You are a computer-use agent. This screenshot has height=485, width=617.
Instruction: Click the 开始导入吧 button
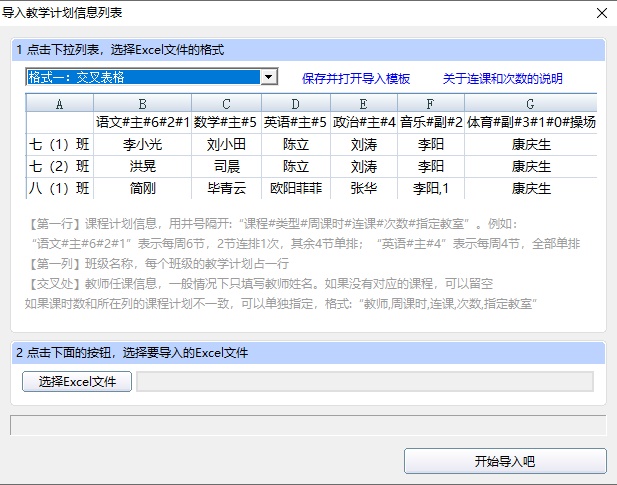(505, 461)
